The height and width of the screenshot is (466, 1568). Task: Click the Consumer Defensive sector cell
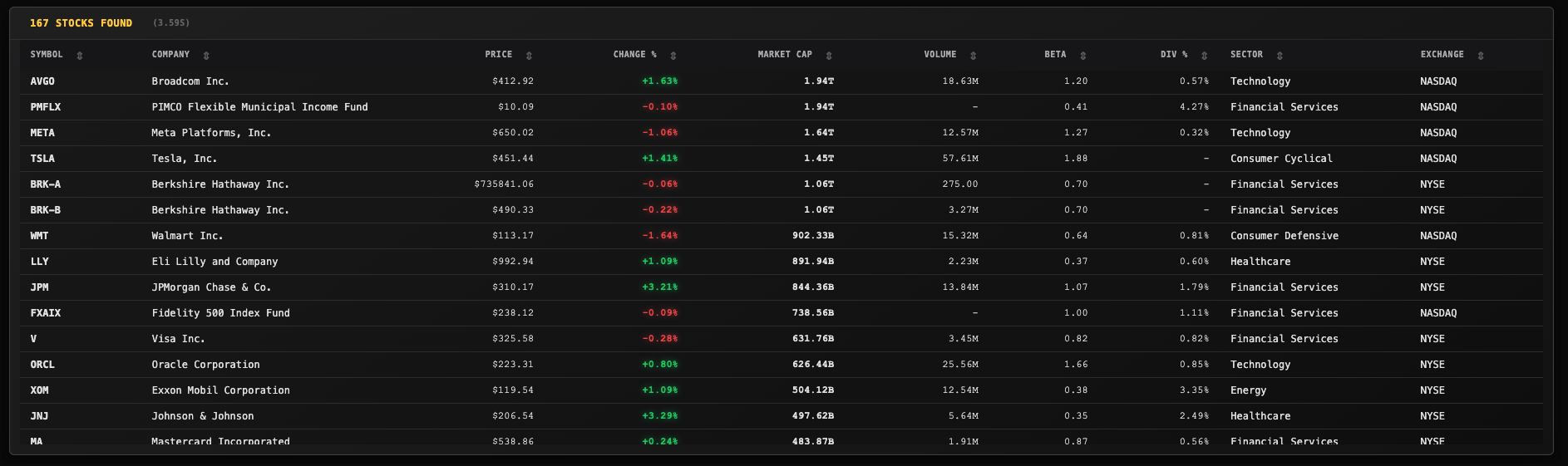click(x=1284, y=236)
